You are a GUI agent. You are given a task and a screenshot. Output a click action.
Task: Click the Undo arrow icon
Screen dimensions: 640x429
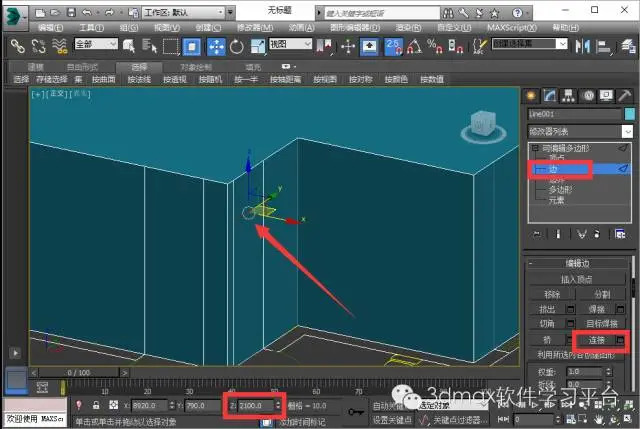pos(86,13)
